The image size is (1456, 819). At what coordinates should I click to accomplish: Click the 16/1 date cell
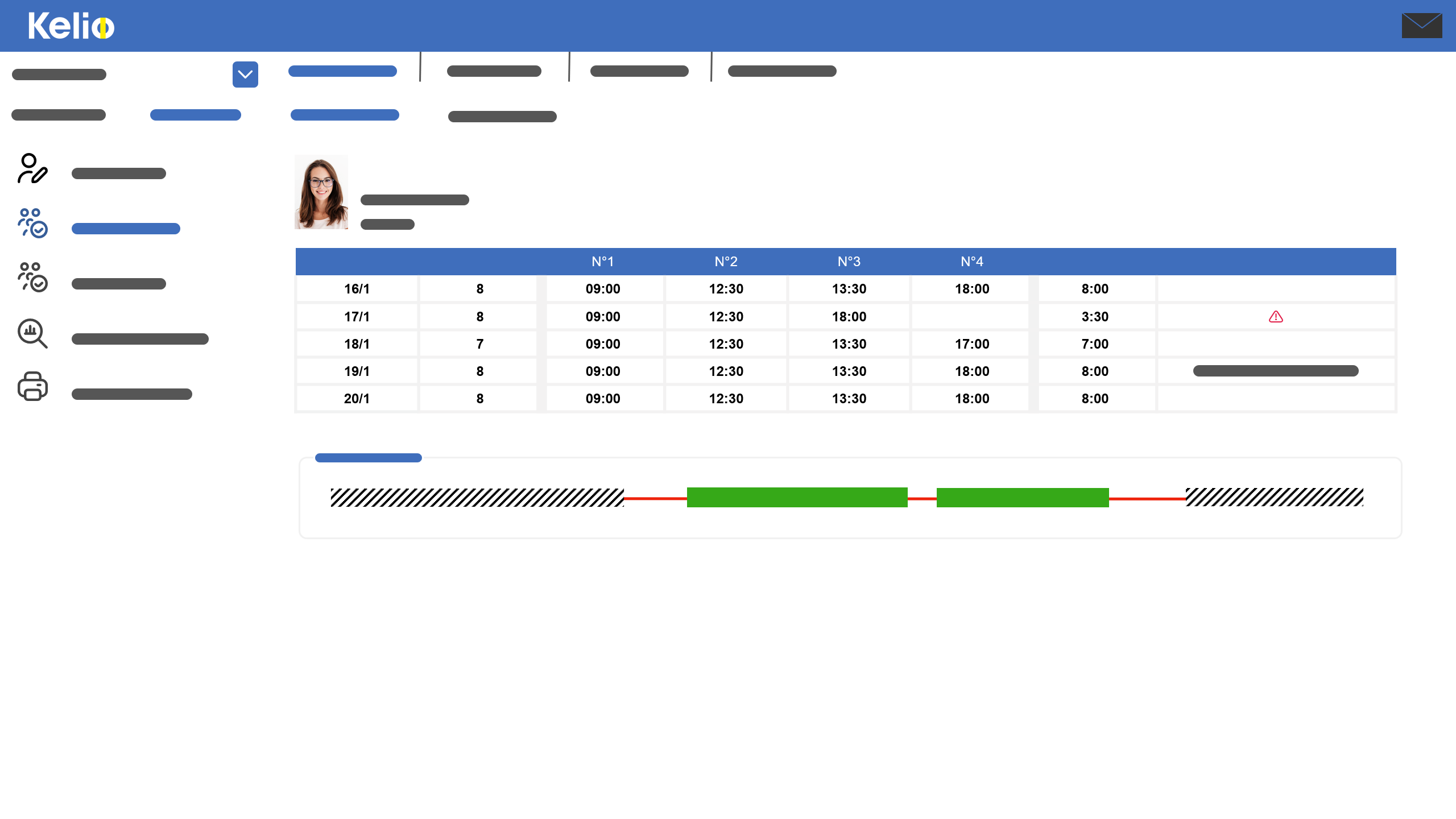(x=357, y=289)
